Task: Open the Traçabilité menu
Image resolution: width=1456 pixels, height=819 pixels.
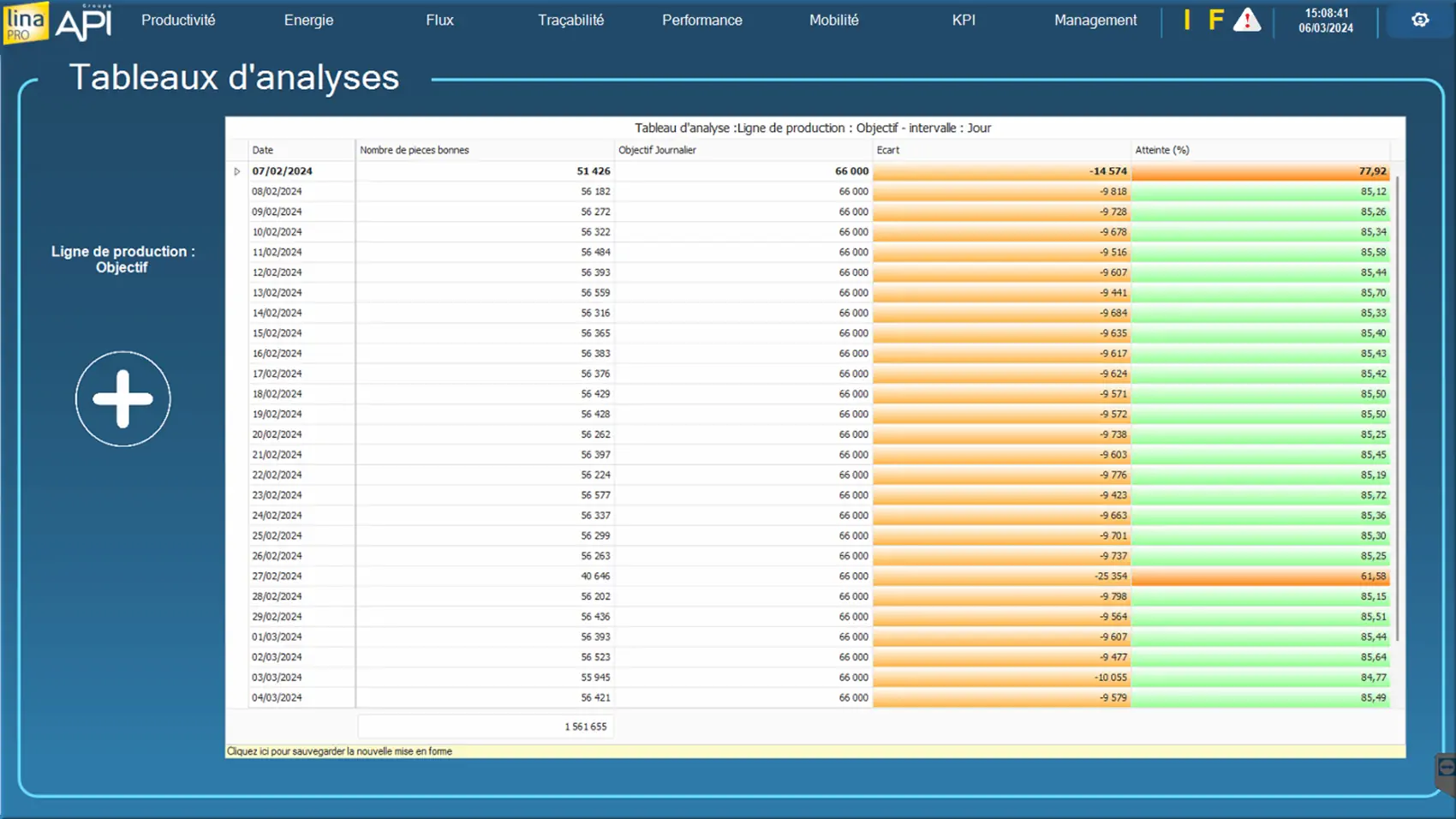Action: coord(570,21)
